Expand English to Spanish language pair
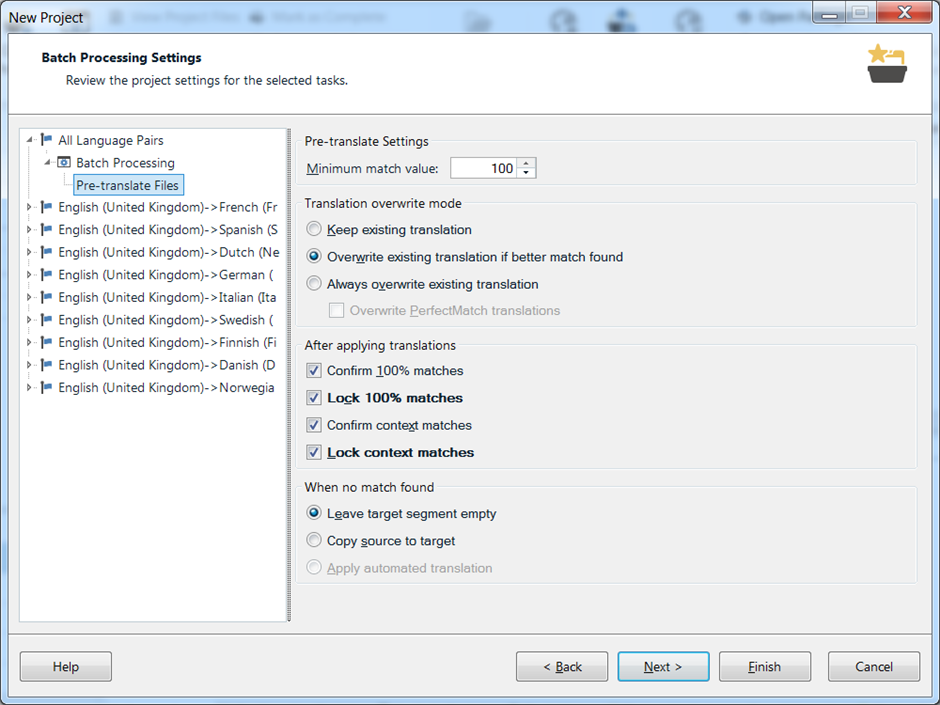The height and width of the screenshot is (705, 940). pos(29,230)
